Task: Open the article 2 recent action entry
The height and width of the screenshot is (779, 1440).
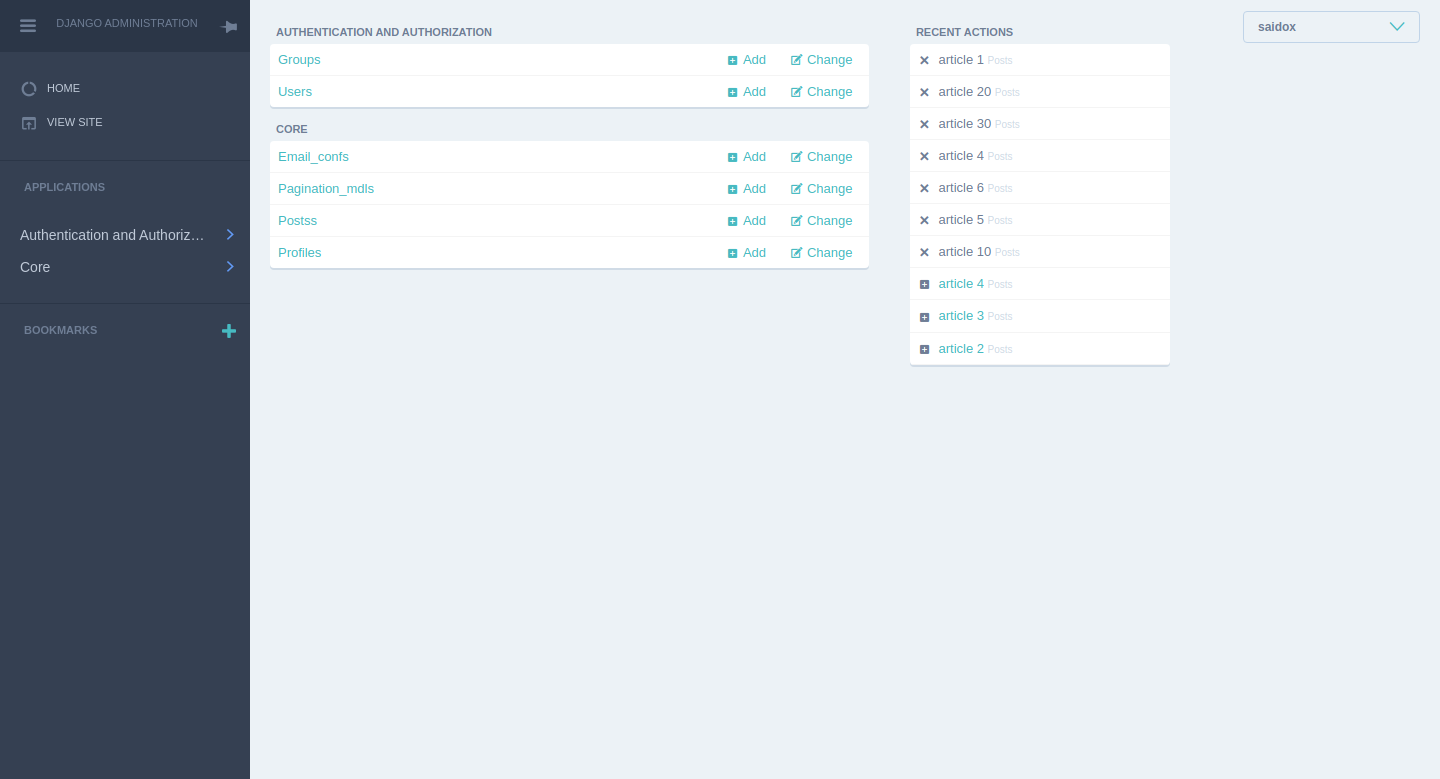Action: [961, 348]
